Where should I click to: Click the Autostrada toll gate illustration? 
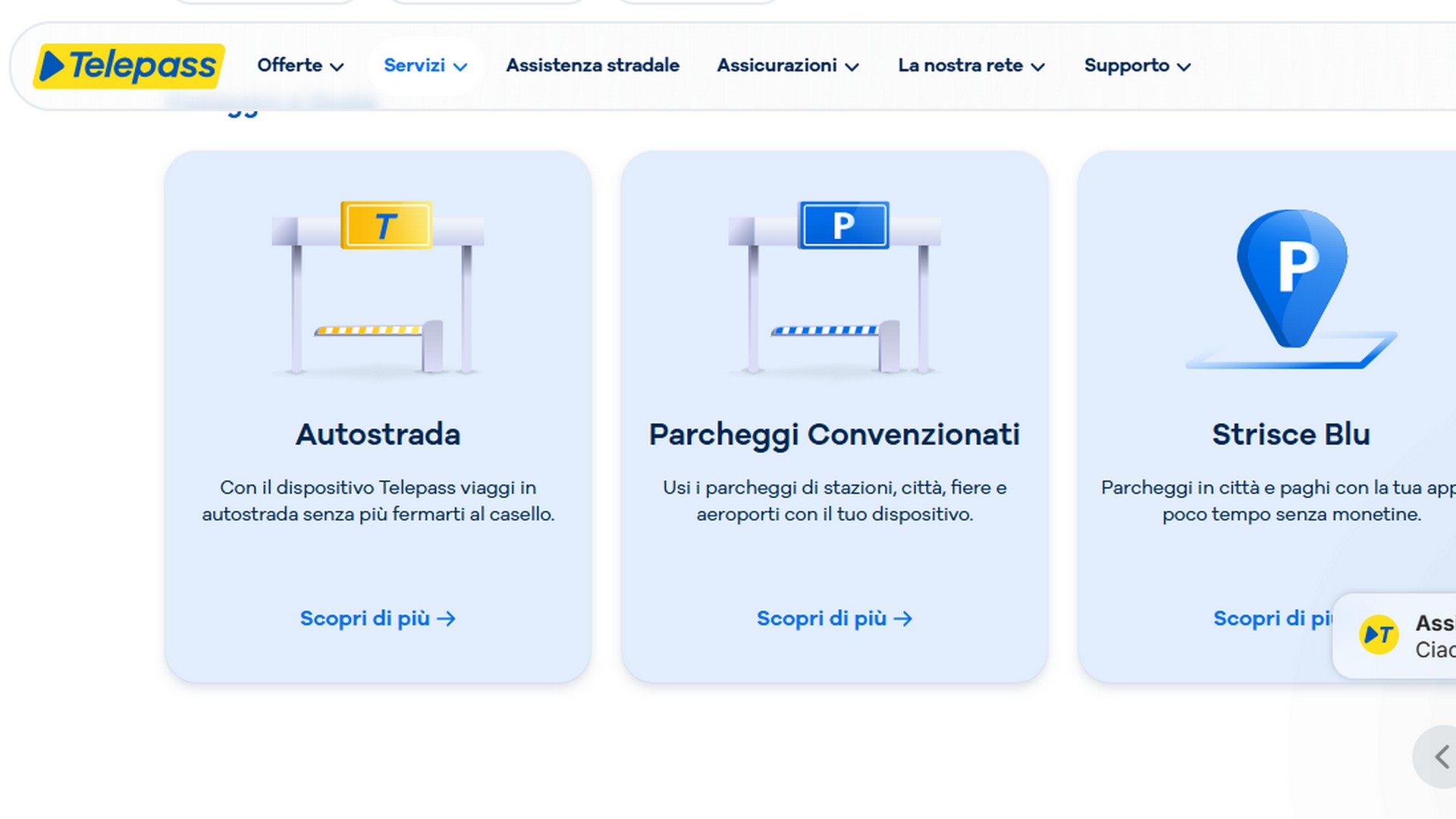click(x=378, y=288)
